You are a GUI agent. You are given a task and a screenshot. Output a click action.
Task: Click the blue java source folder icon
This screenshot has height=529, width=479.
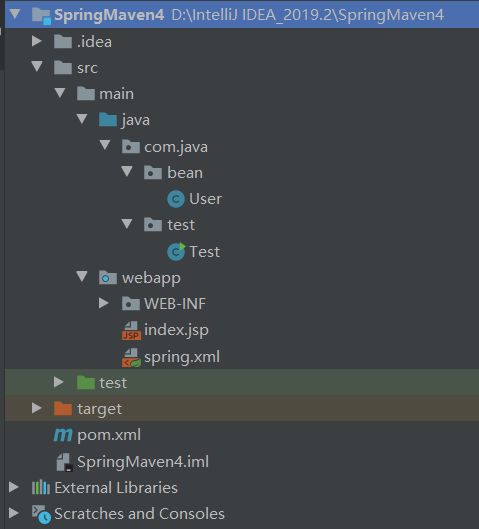pos(108,120)
